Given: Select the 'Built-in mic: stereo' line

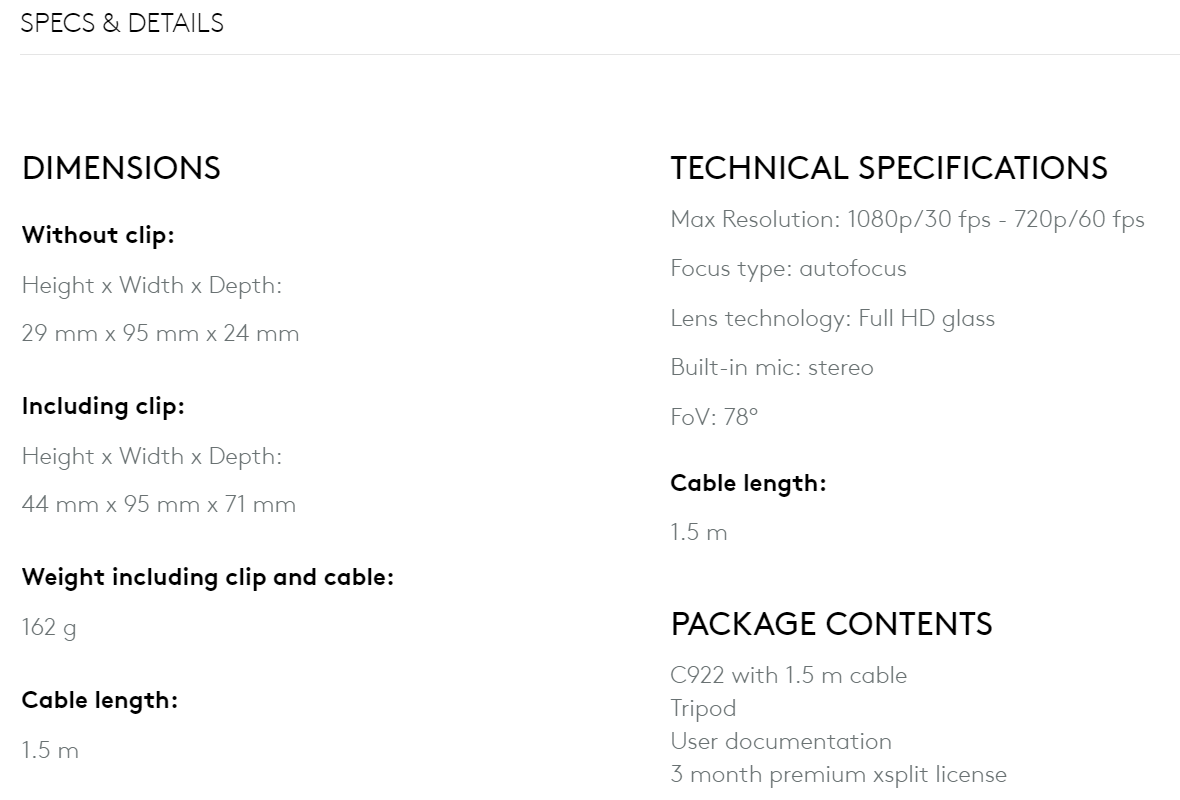Looking at the screenshot, I should pyautogui.click(x=771, y=368).
